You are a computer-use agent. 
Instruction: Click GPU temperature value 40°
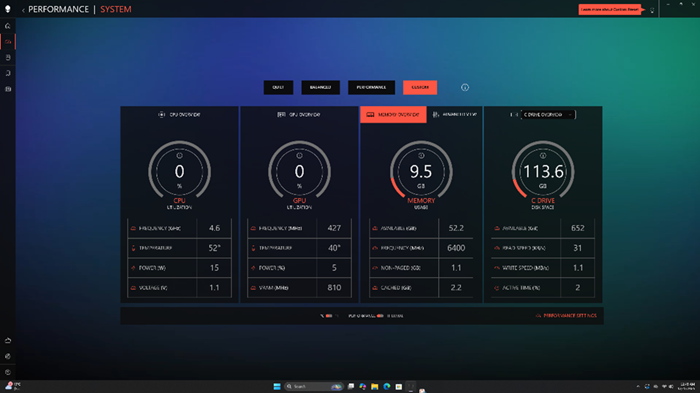pos(334,248)
